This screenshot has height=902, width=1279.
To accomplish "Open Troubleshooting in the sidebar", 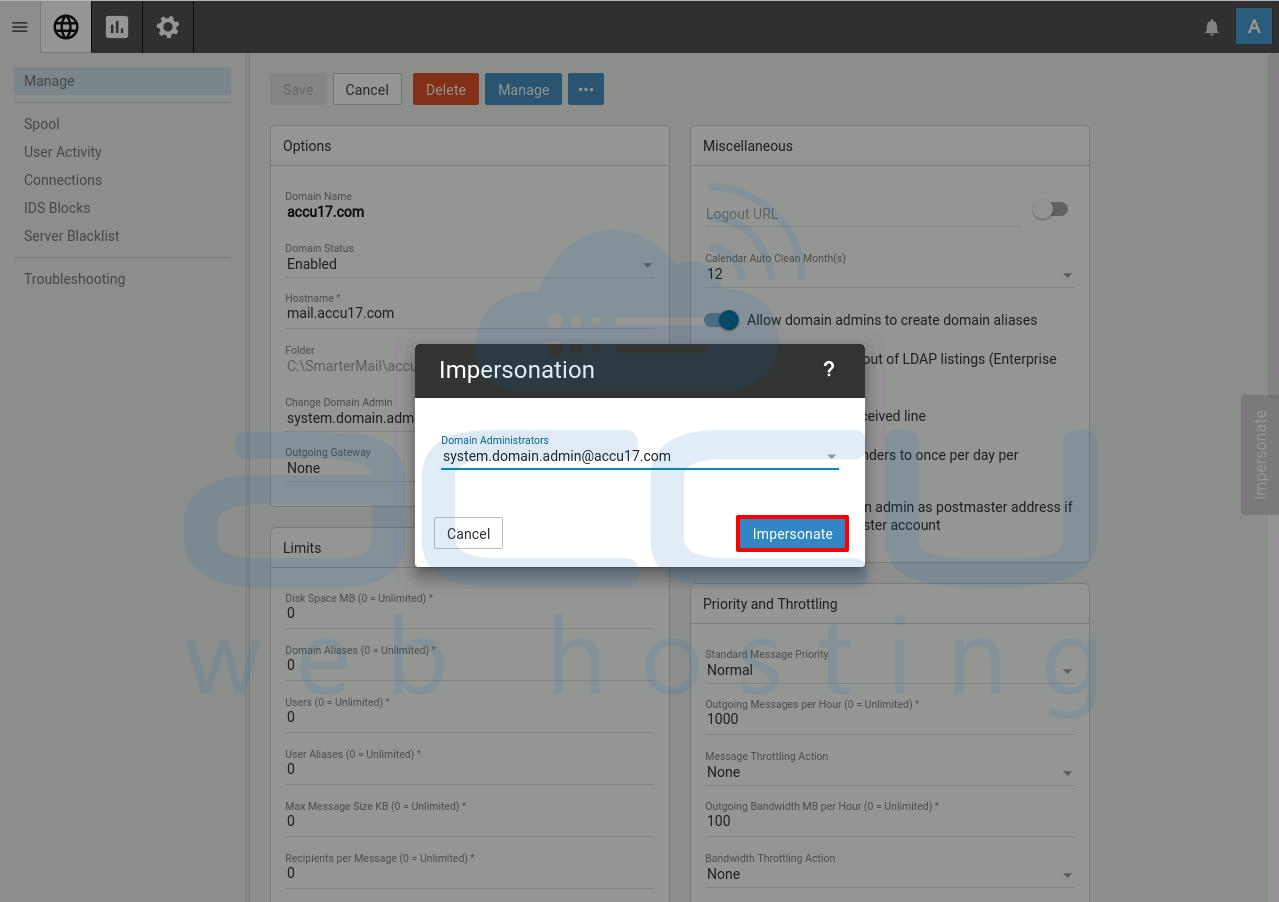I will click(x=75, y=279).
